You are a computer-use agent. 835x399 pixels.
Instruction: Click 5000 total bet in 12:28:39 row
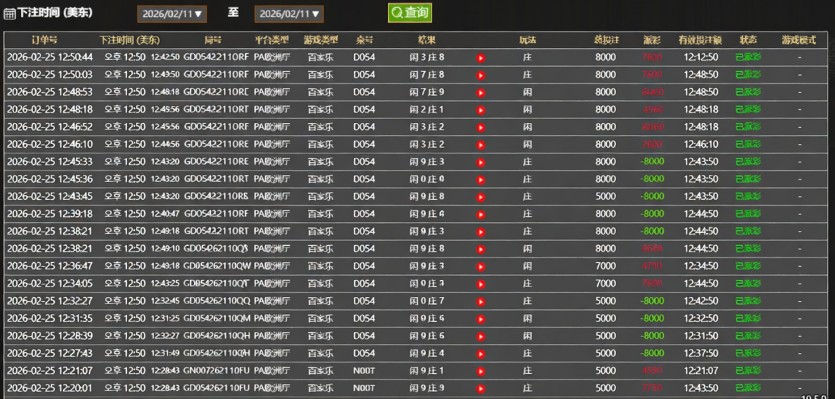606,336
